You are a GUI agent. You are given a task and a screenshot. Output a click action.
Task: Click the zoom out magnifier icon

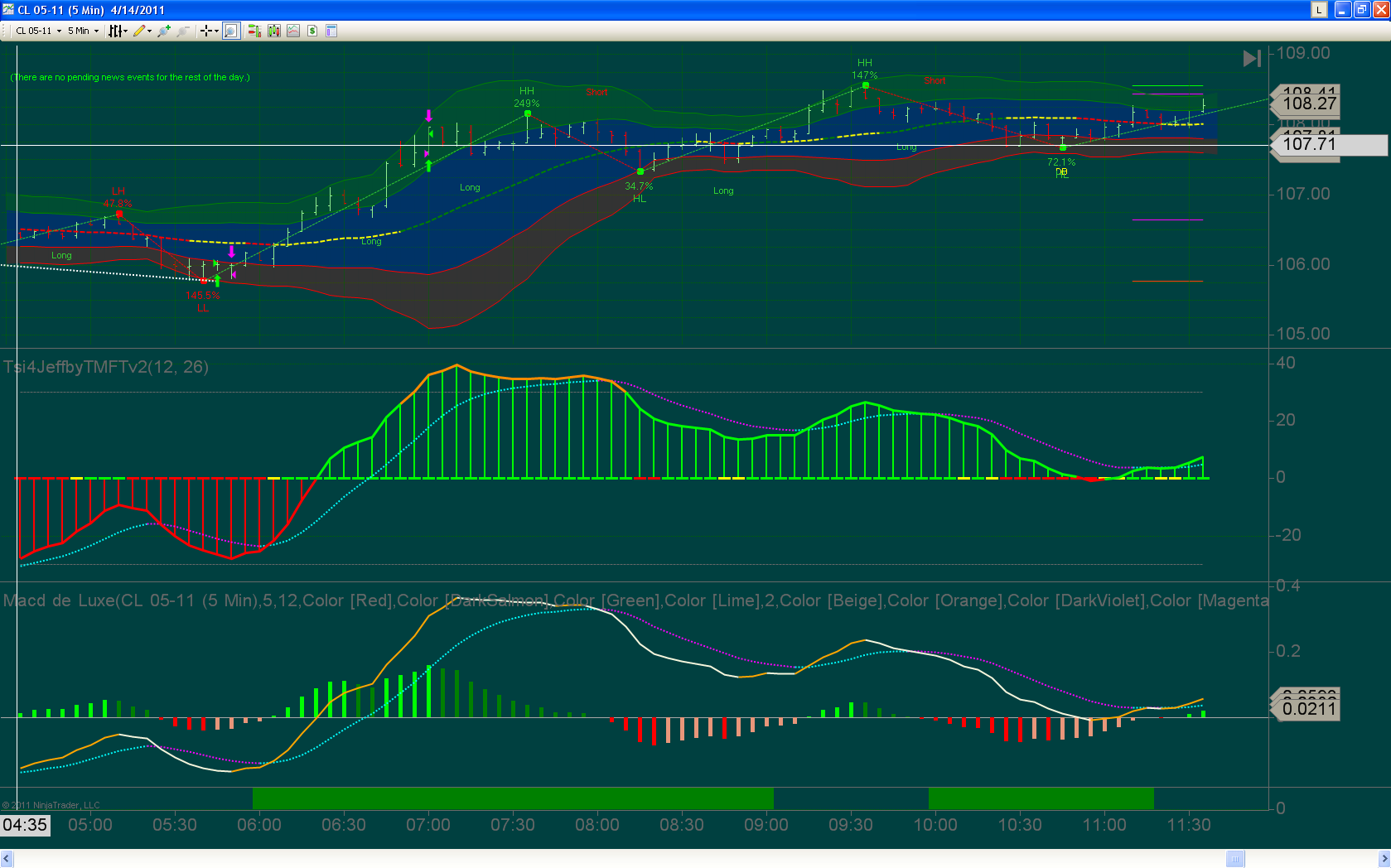183,31
